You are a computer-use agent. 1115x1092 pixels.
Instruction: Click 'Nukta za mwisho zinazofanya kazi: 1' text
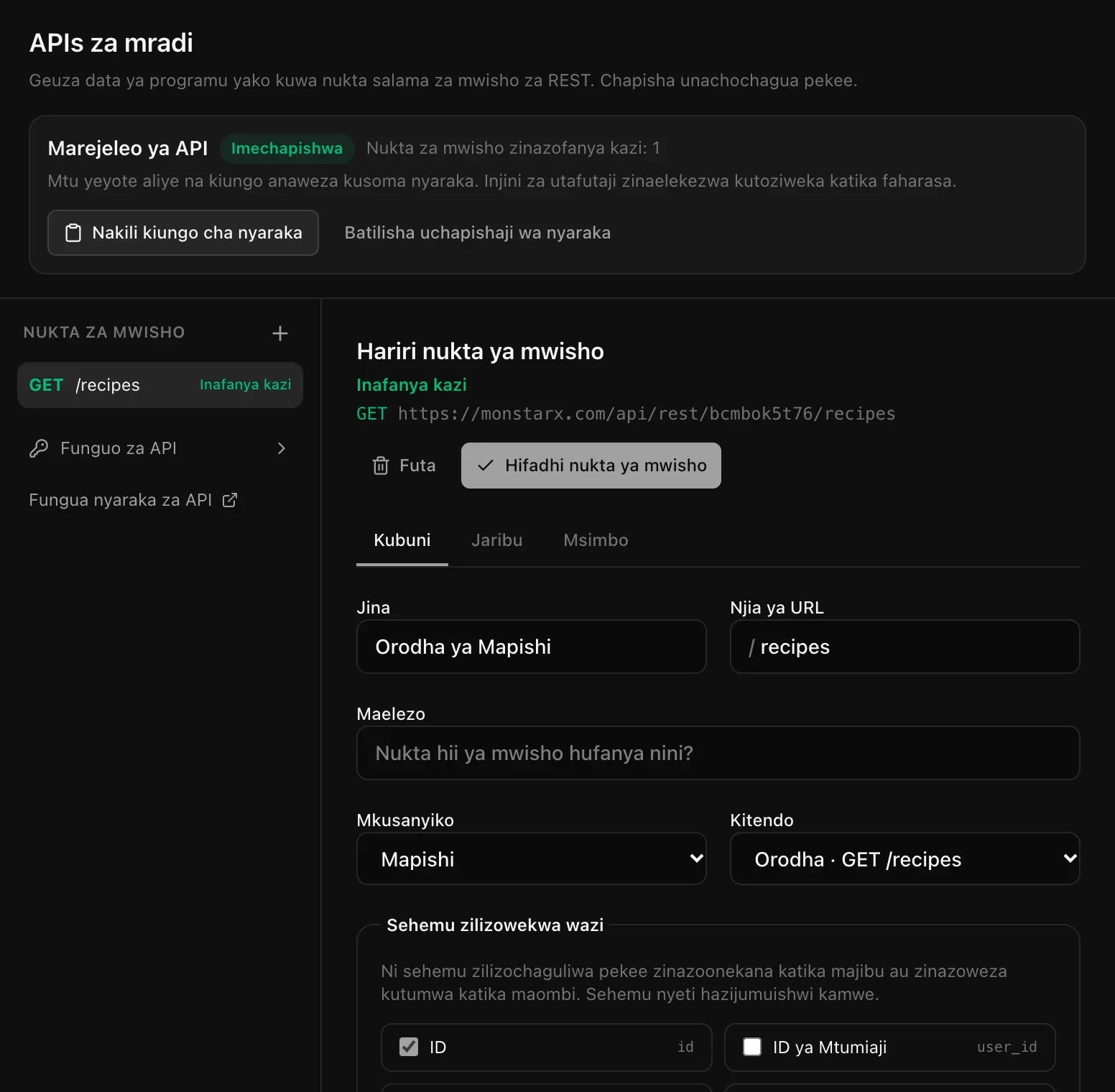tap(513, 148)
